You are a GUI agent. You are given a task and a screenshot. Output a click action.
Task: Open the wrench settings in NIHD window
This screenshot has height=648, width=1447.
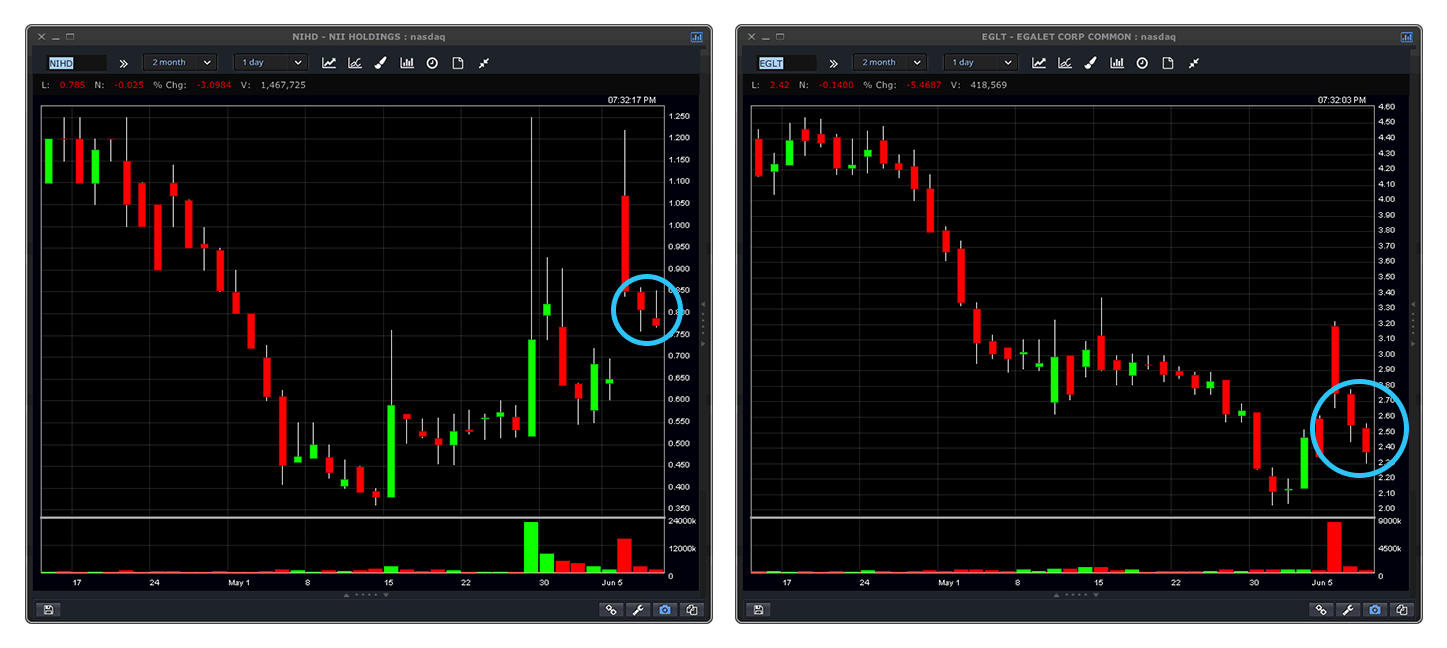coord(637,609)
